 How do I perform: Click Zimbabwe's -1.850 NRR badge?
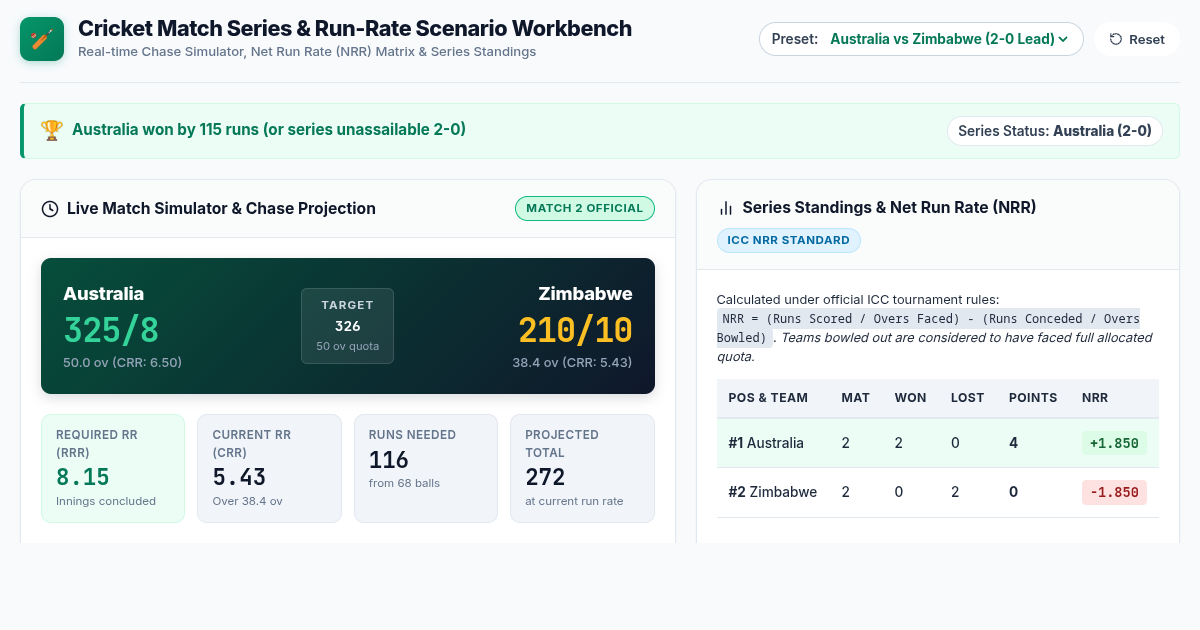pos(1114,492)
